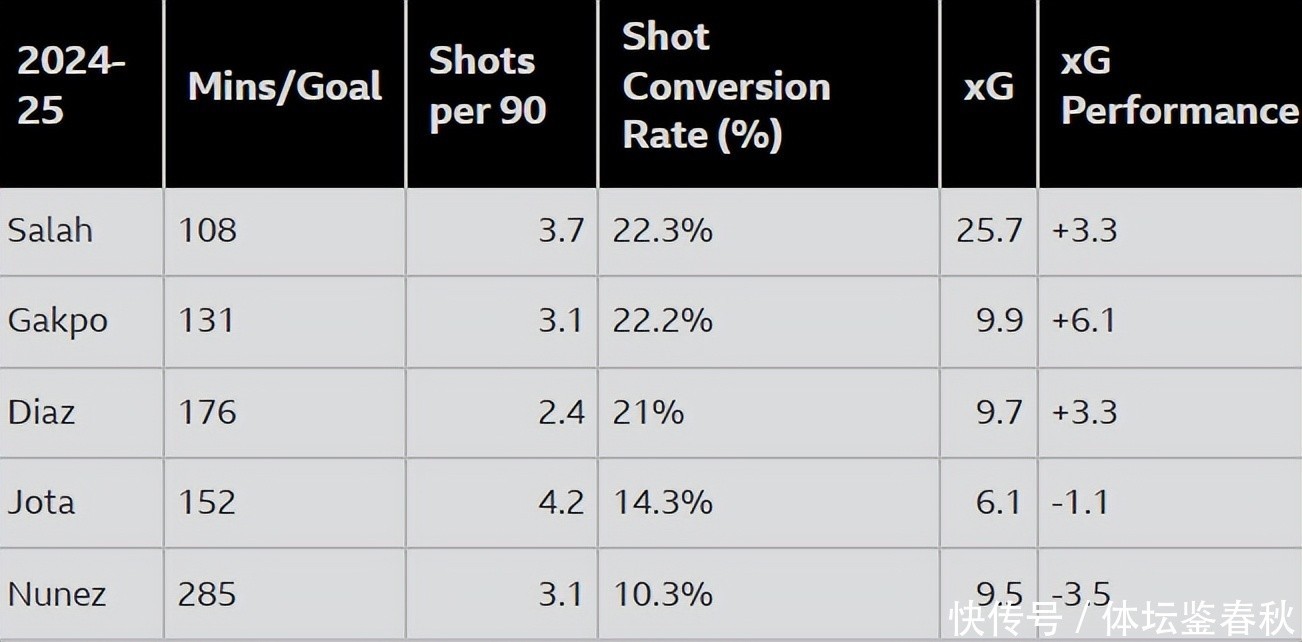Select the Diaz player name cell
Image resolution: width=1302 pixels, height=642 pixels.
click(41, 412)
